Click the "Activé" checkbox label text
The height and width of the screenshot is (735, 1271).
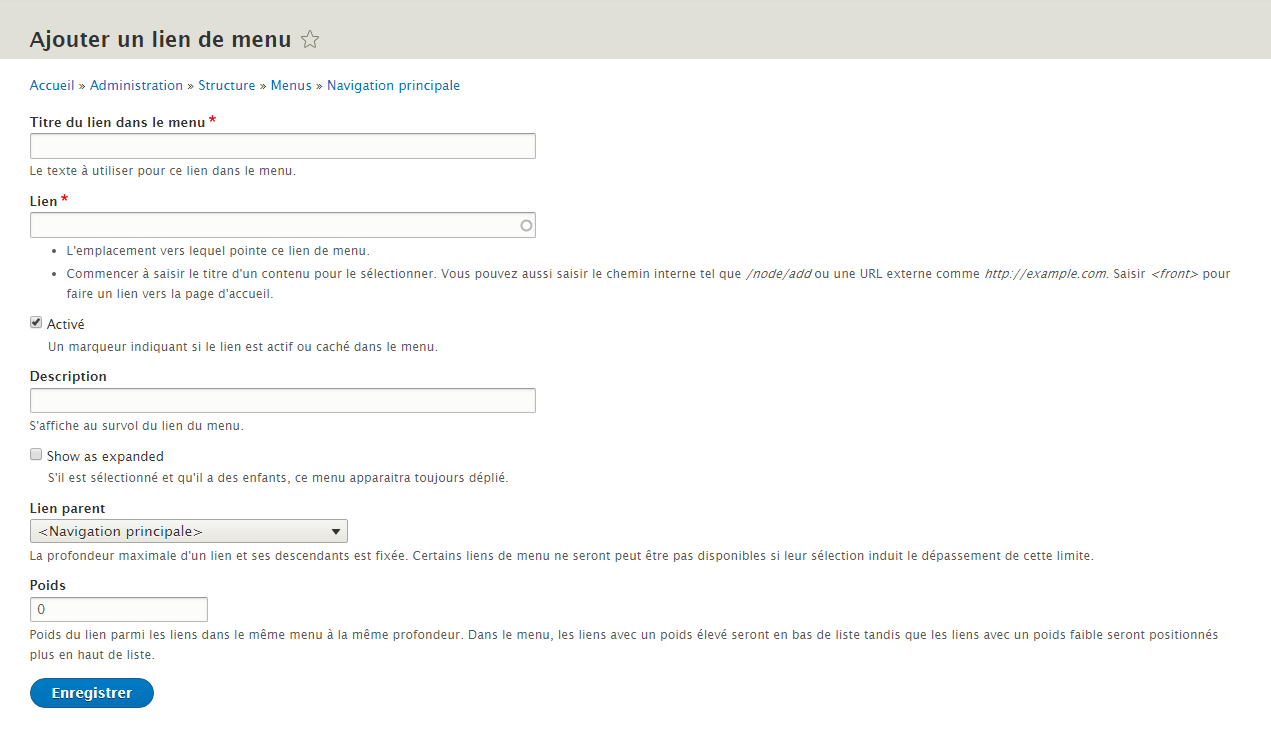[66, 324]
